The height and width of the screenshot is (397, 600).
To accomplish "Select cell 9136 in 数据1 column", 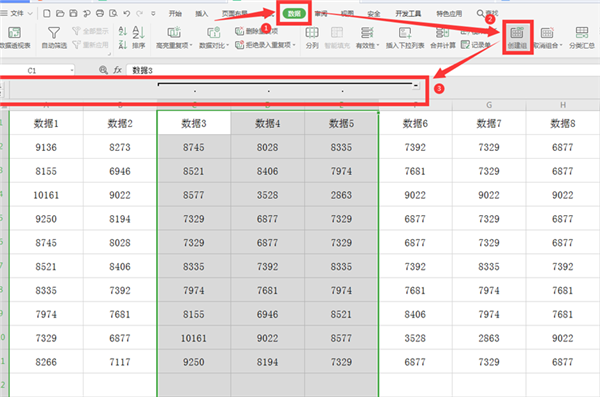I will [x=46, y=147].
